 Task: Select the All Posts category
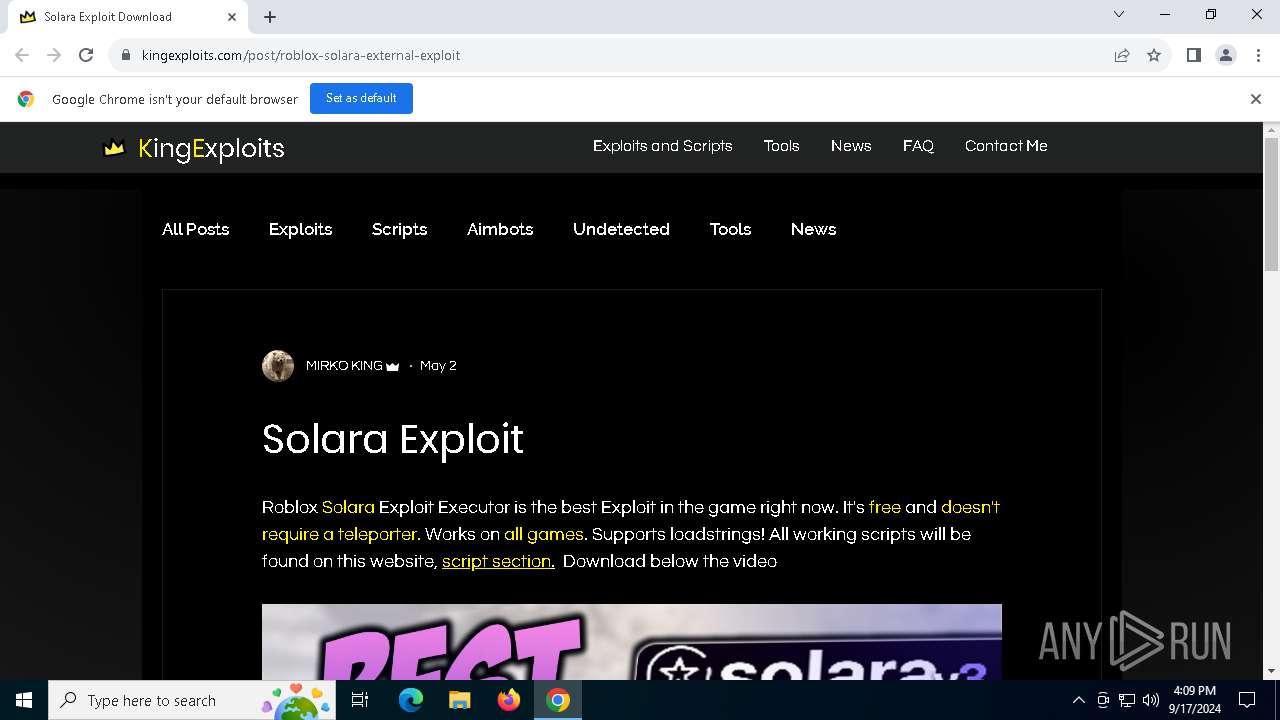pos(196,229)
